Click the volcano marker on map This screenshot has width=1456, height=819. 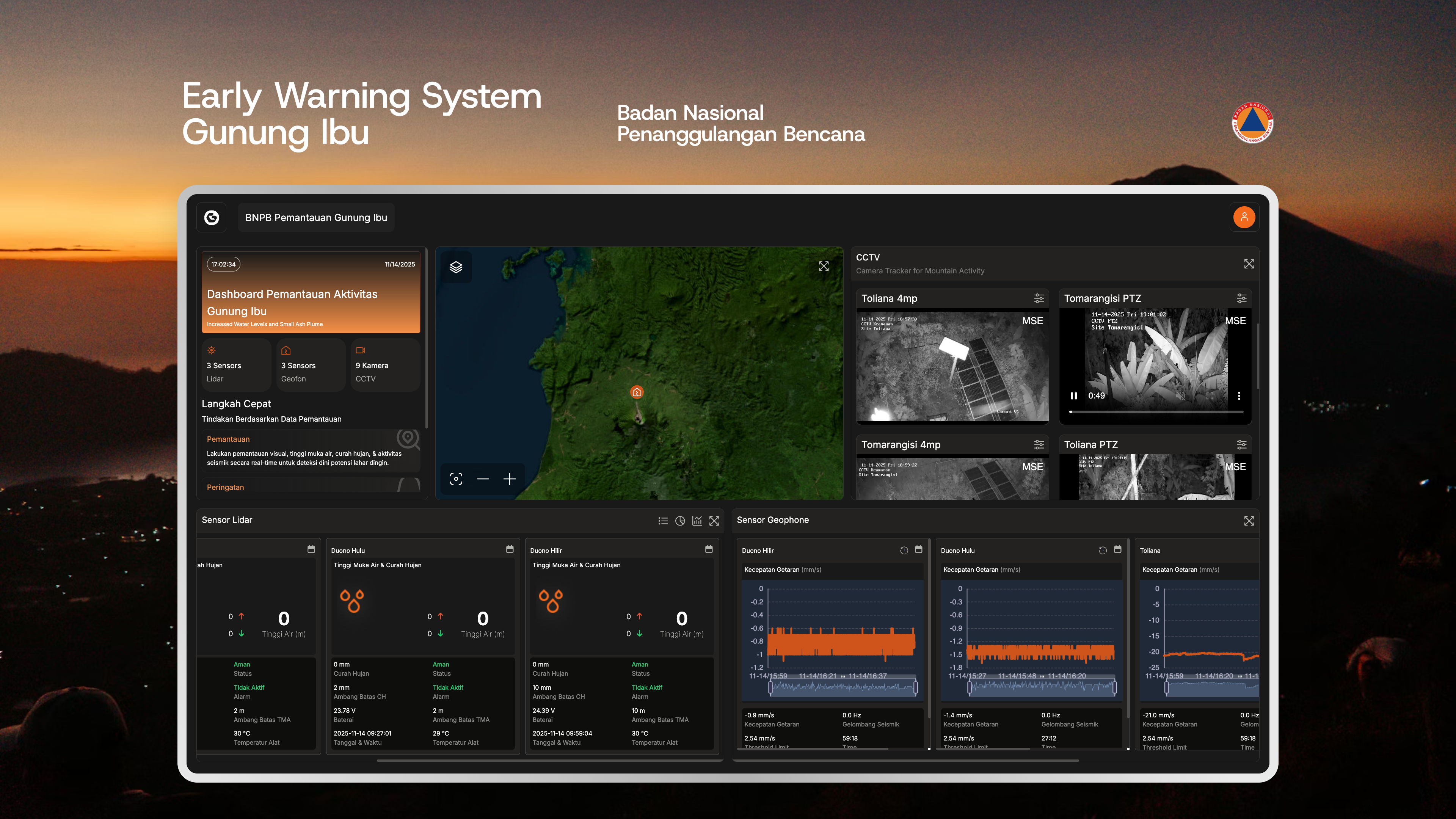click(x=637, y=392)
